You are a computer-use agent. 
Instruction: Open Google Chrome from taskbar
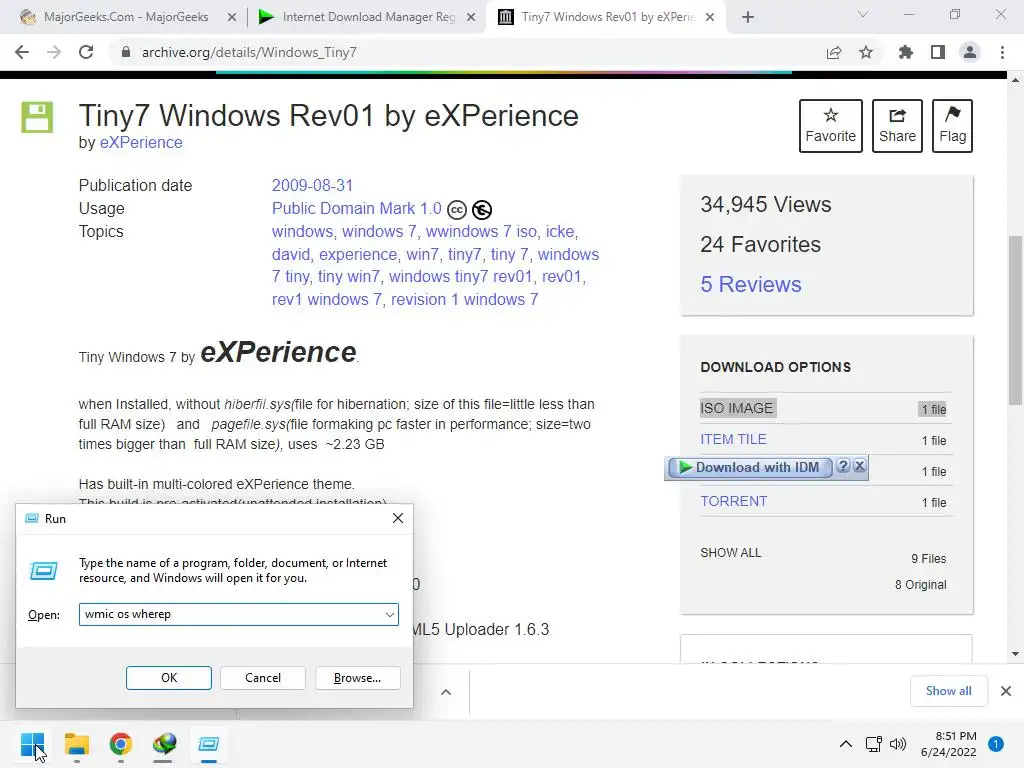click(120, 744)
